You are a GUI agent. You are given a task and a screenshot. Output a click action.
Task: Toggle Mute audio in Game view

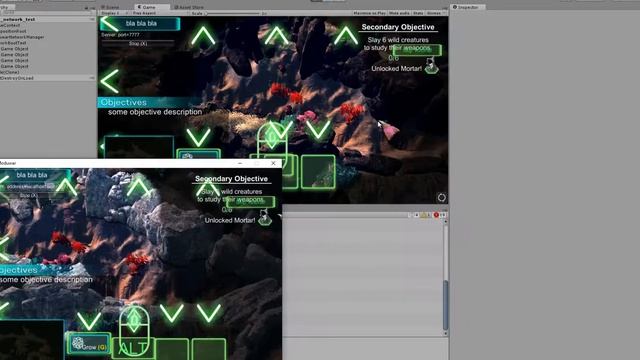click(x=399, y=13)
